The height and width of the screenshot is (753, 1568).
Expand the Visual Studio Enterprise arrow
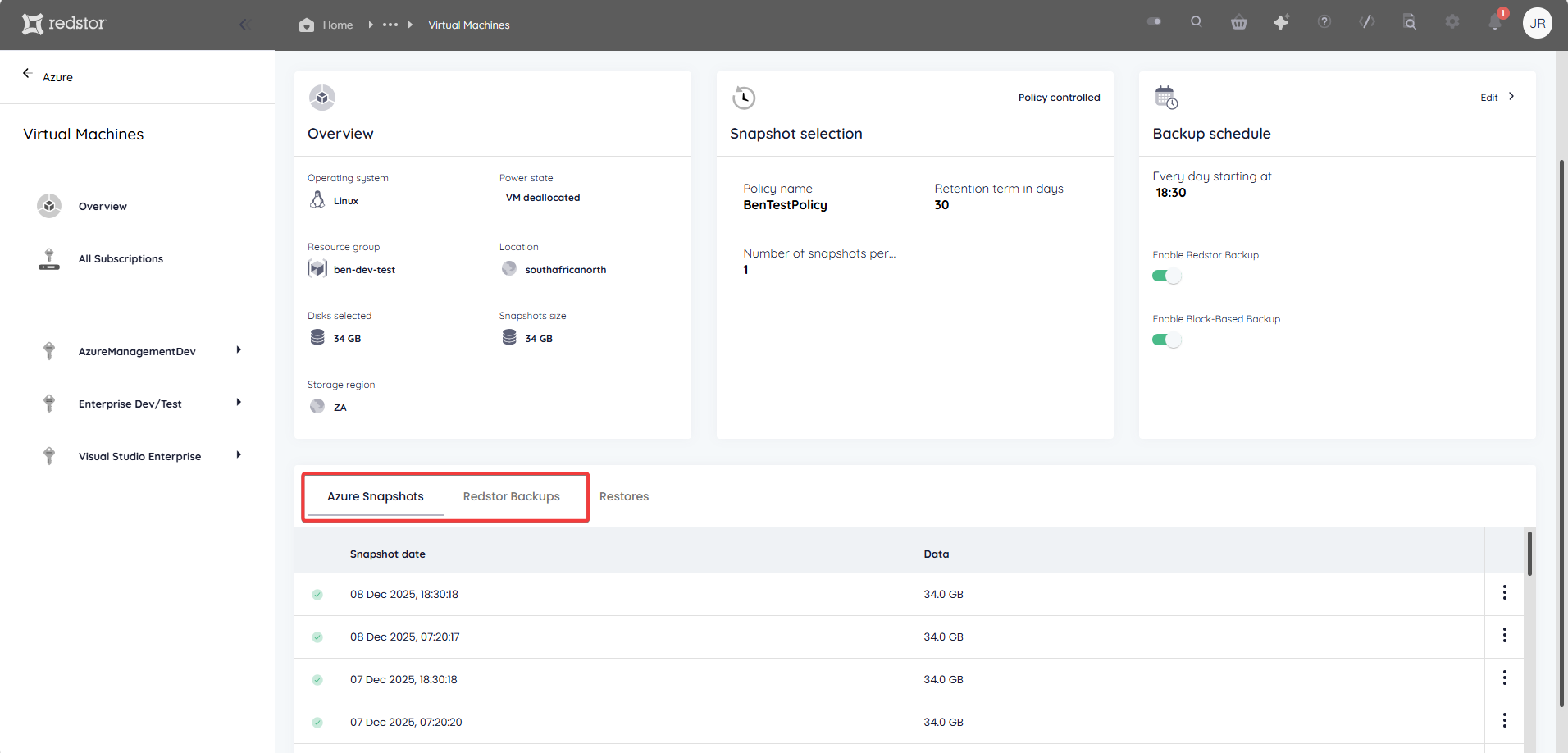[239, 454]
